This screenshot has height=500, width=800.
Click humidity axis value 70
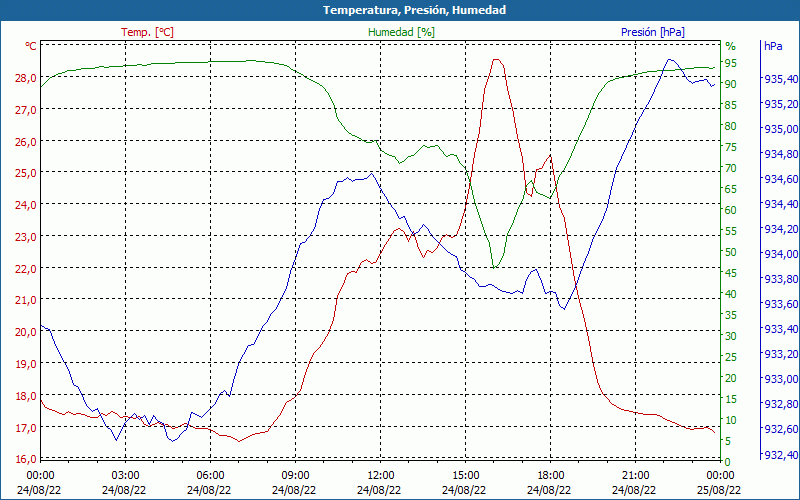[731, 168]
